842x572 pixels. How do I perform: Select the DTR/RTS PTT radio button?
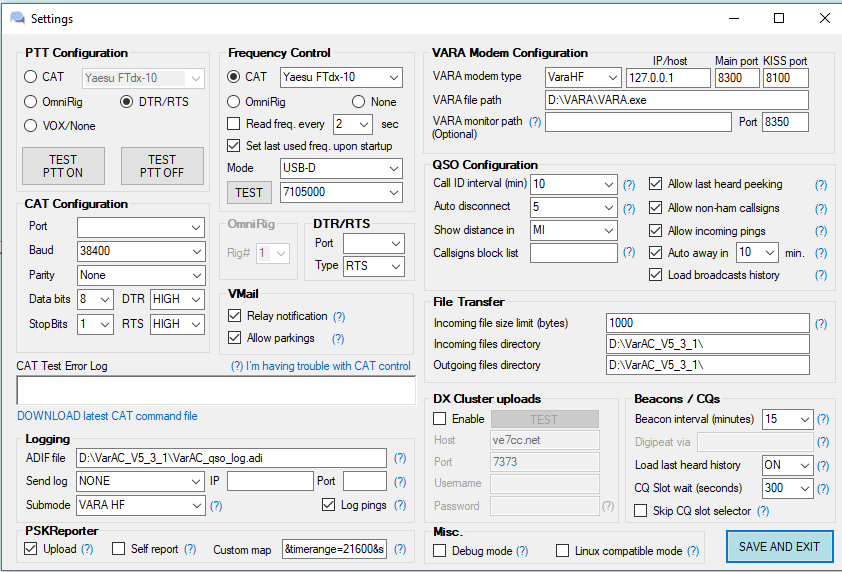127,101
